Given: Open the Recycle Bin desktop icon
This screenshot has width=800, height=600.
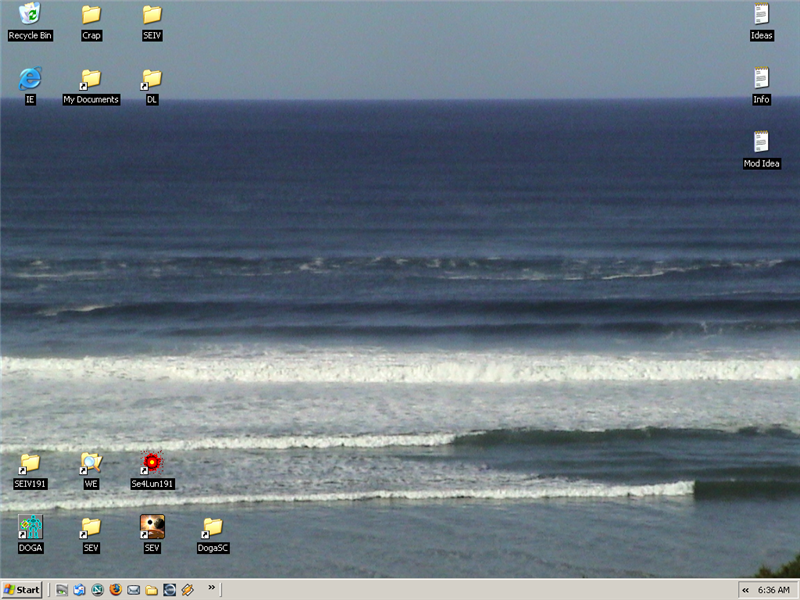Looking at the screenshot, I should pyautogui.click(x=30, y=15).
